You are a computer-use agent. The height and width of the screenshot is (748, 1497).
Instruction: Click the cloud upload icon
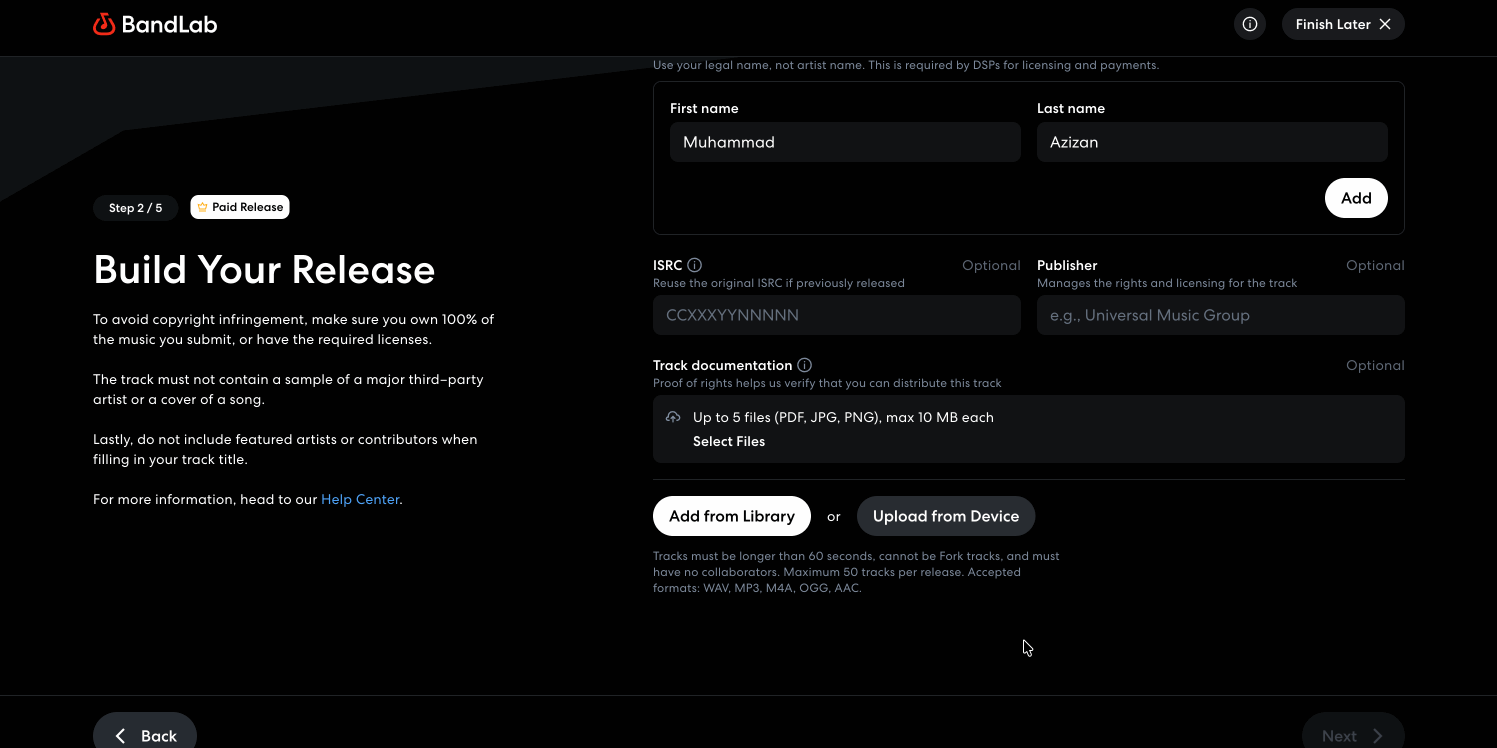tap(673, 417)
